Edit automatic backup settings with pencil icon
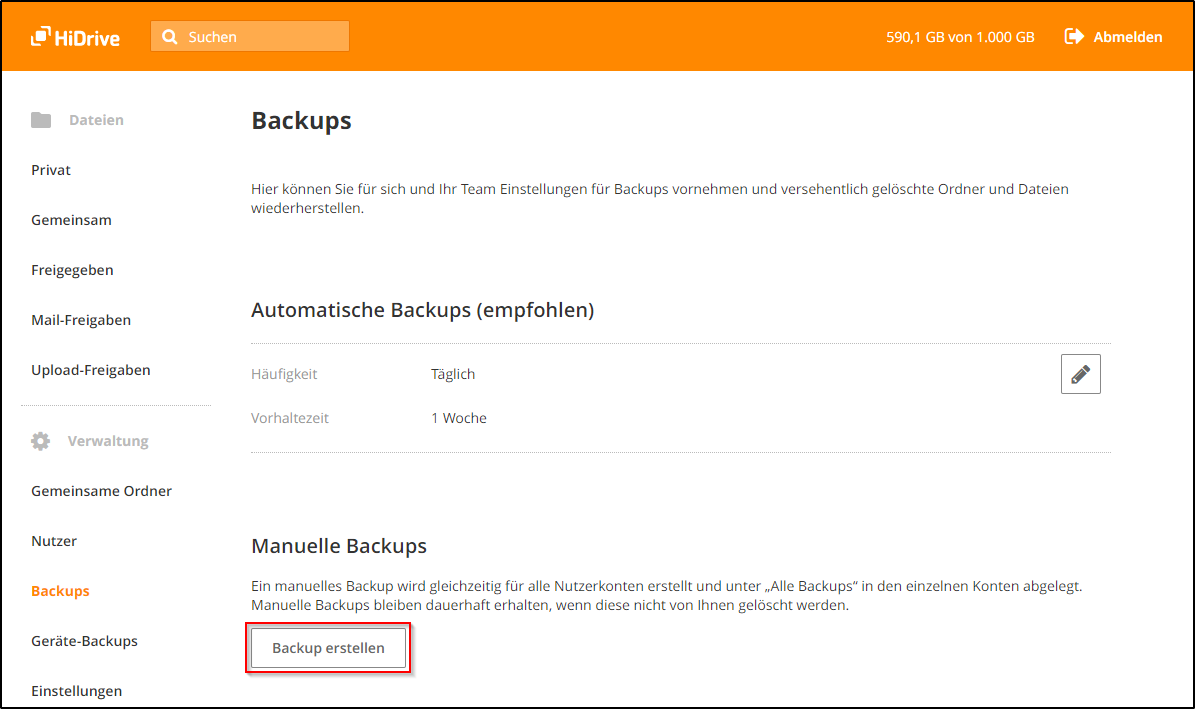1195x709 pixels. tap(1081, 374)
